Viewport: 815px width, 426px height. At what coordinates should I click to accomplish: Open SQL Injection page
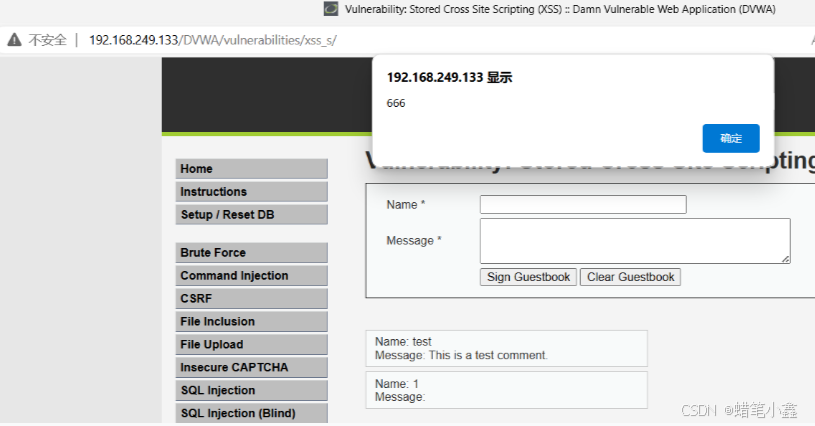click(x=252, y=390)
